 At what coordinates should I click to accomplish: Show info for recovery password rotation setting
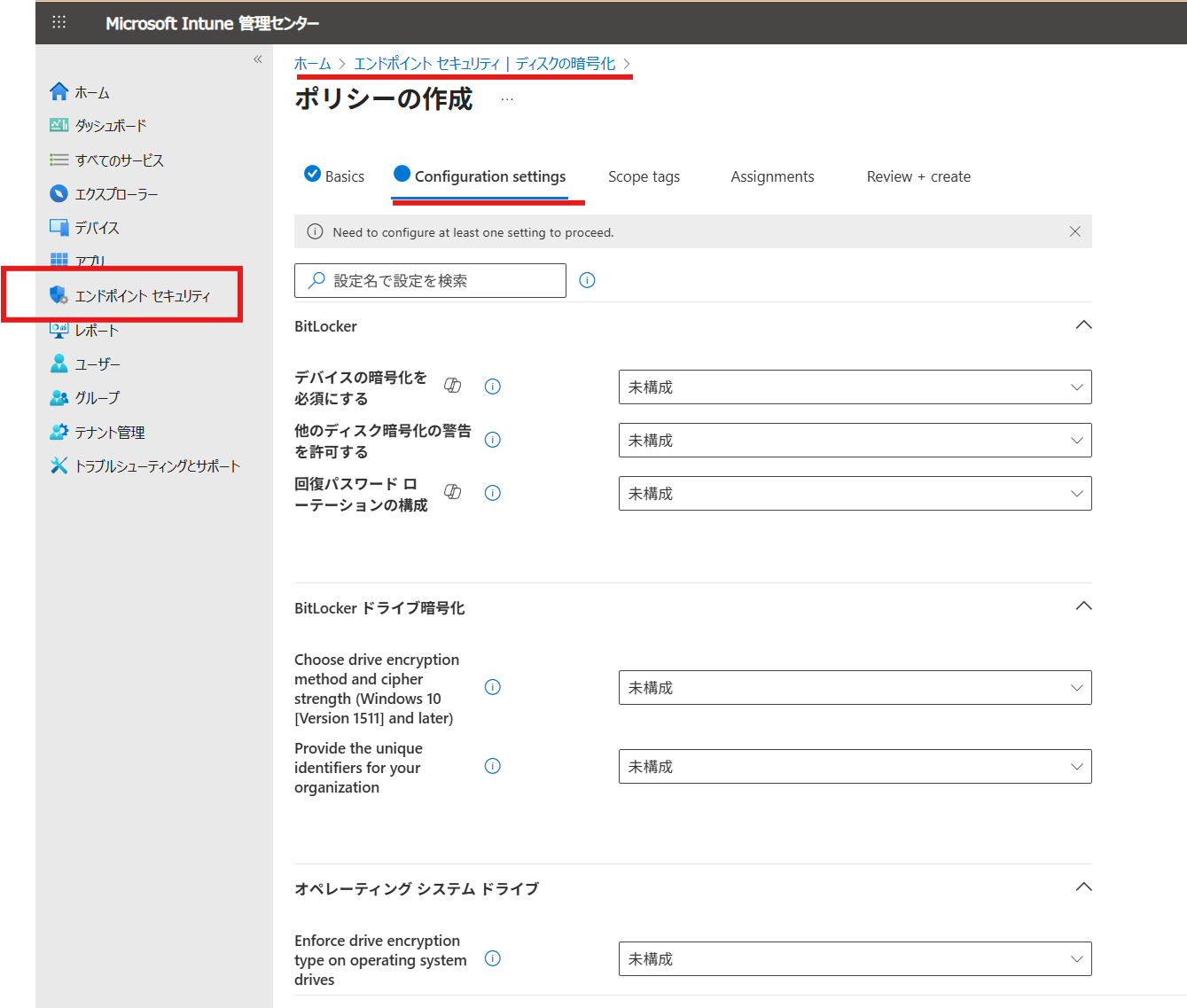pos(493,493)
